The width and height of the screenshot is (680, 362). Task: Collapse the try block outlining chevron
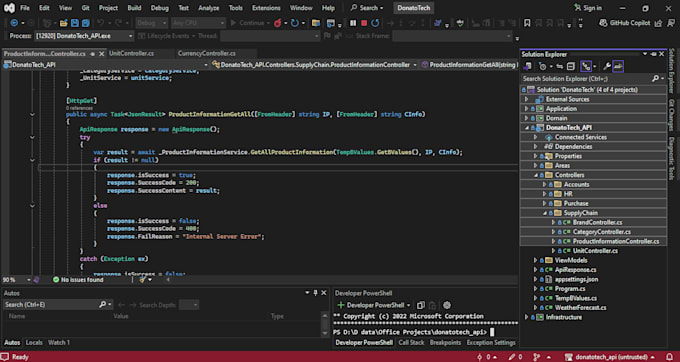(33, 137)
